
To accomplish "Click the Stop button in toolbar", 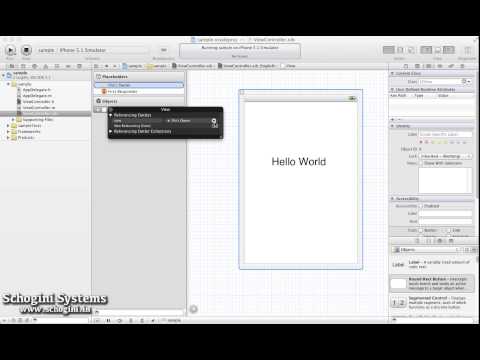I will click(26, 50).
